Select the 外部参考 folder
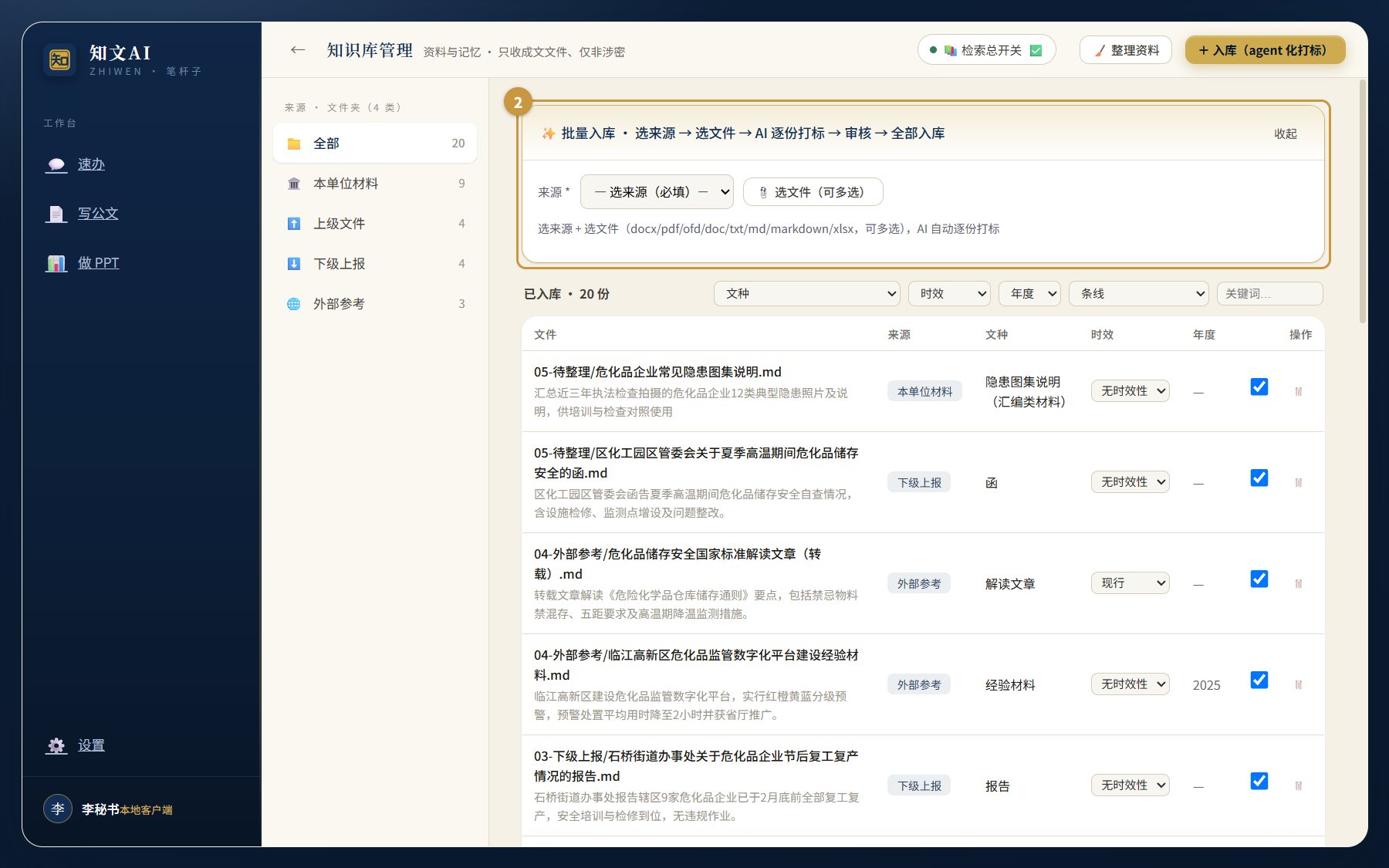 point(375,303)
